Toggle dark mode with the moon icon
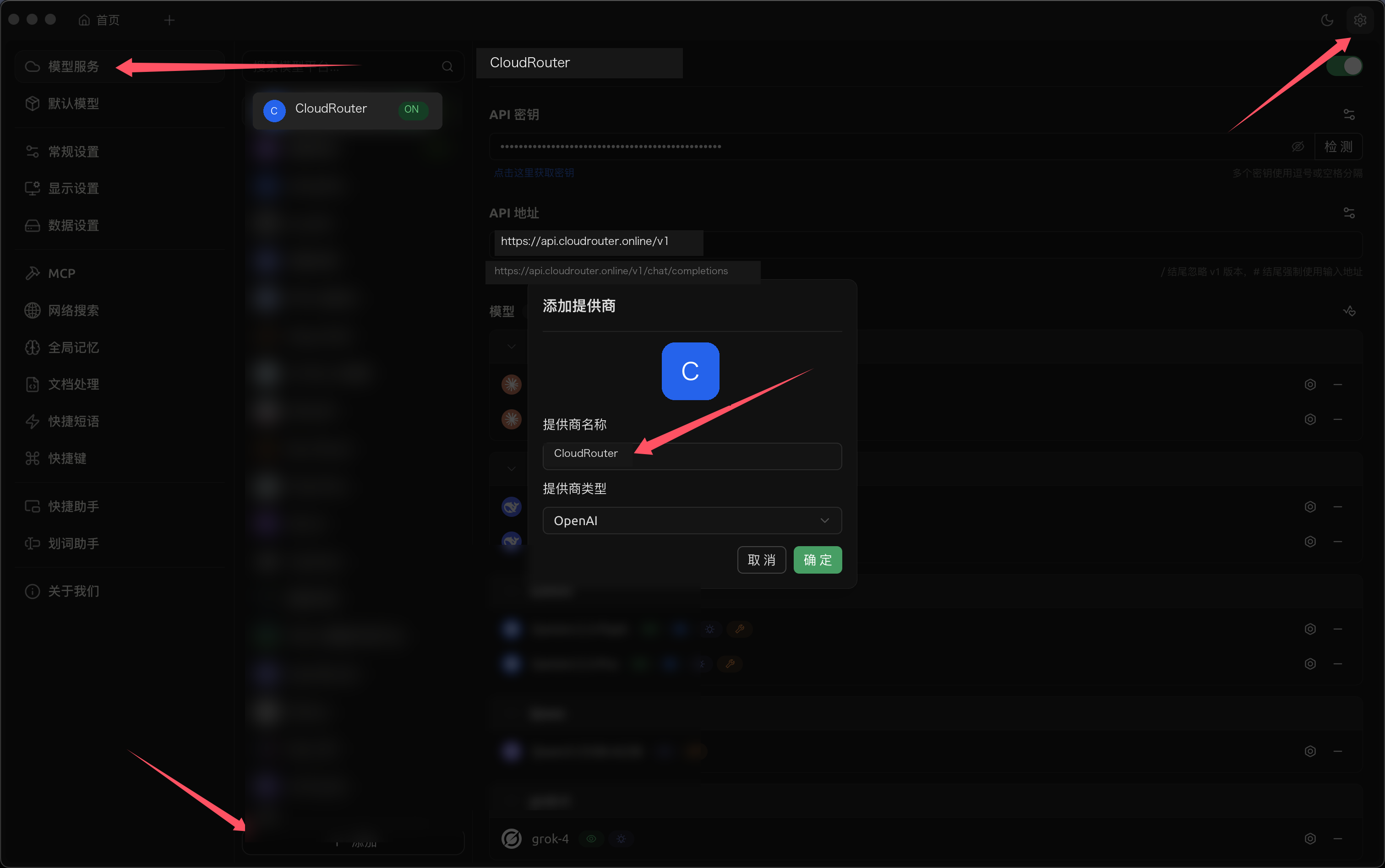 pyautogui.click(x=1327, y=20)
